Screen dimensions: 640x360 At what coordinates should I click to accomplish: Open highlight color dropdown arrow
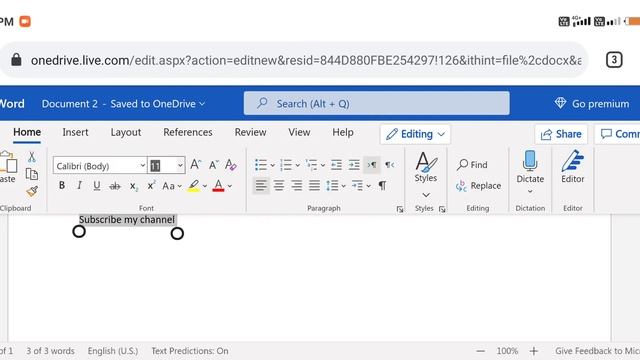click(204, 186)
